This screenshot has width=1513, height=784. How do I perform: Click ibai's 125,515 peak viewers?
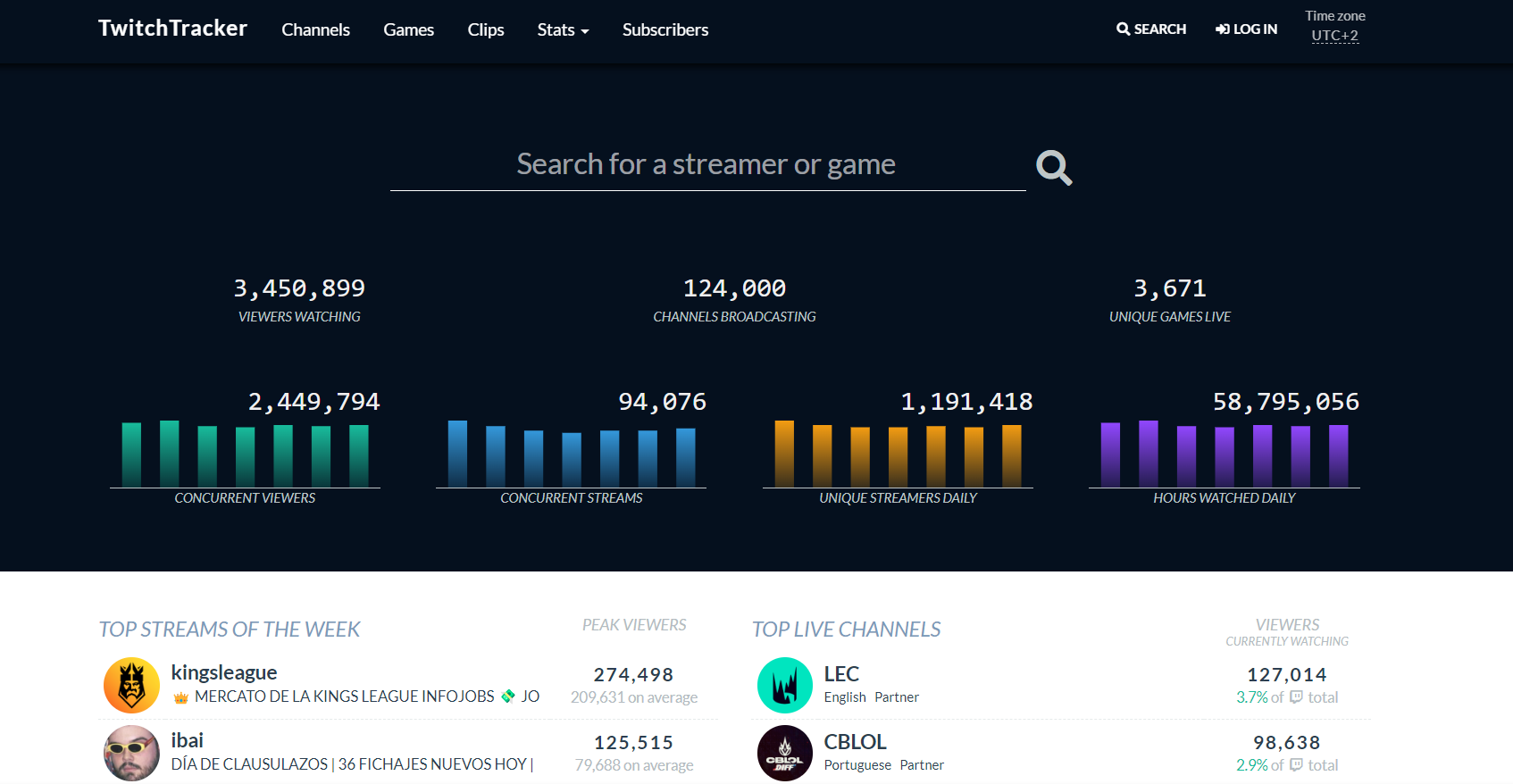click(x=633, y=743)
